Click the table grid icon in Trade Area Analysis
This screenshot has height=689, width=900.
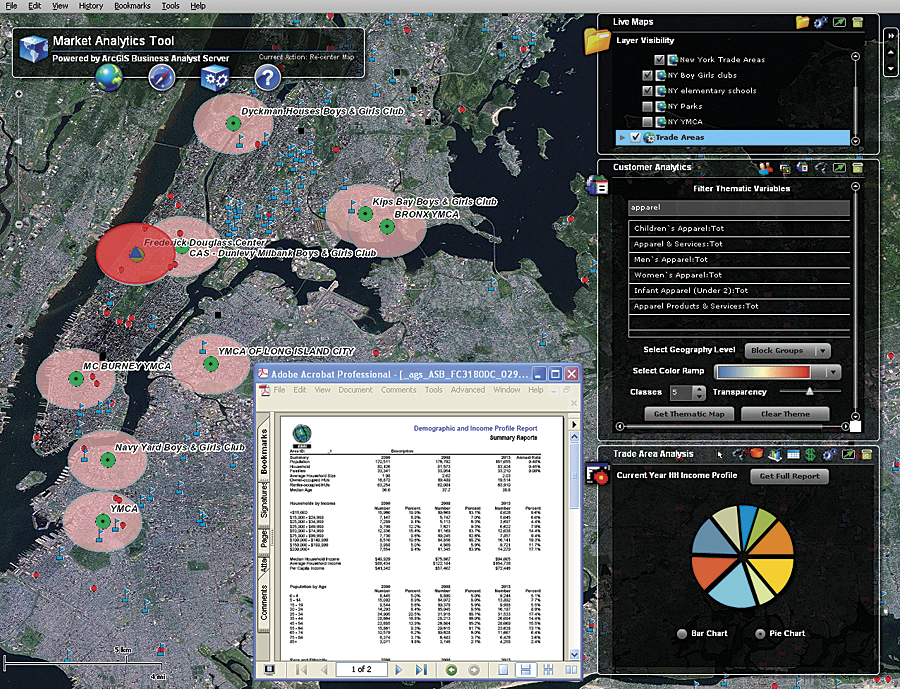(x=793, y=455)
